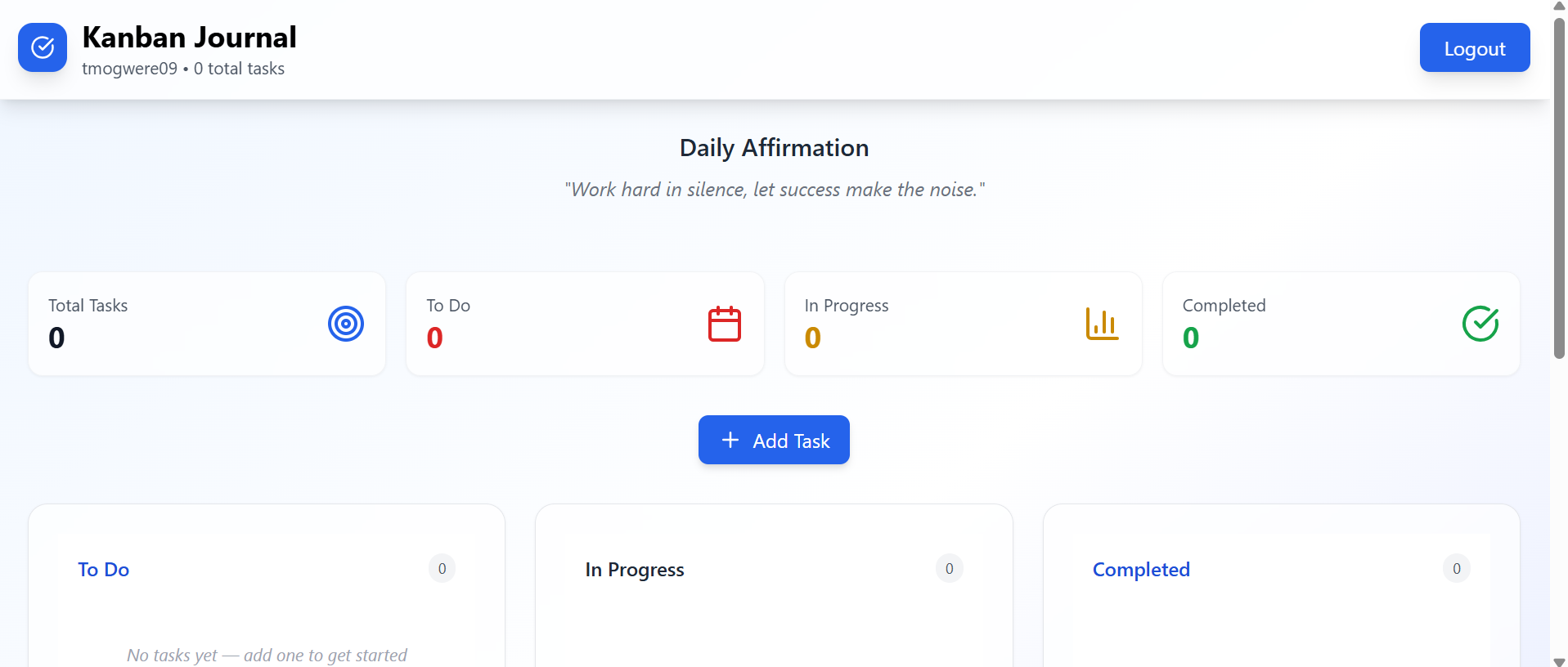
Task: Click the vertical scrollbar thumb
Action: click(x=1559, y=188)
